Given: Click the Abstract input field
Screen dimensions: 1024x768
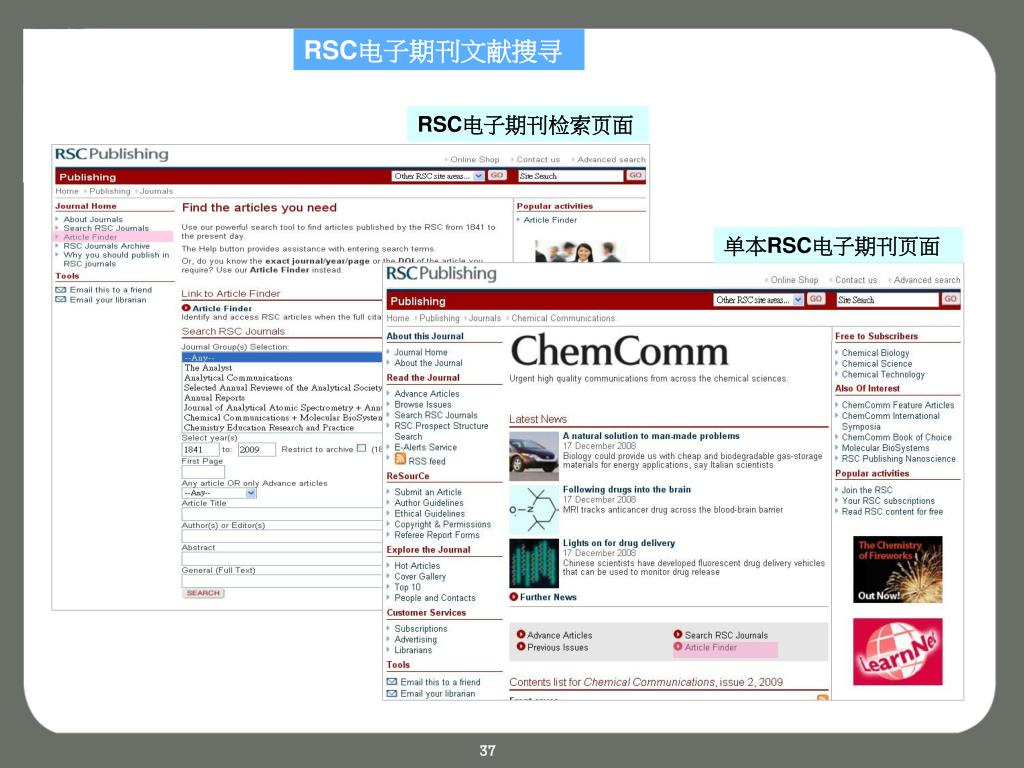Looking at the screenshot, I should click(x=281, y=559).
